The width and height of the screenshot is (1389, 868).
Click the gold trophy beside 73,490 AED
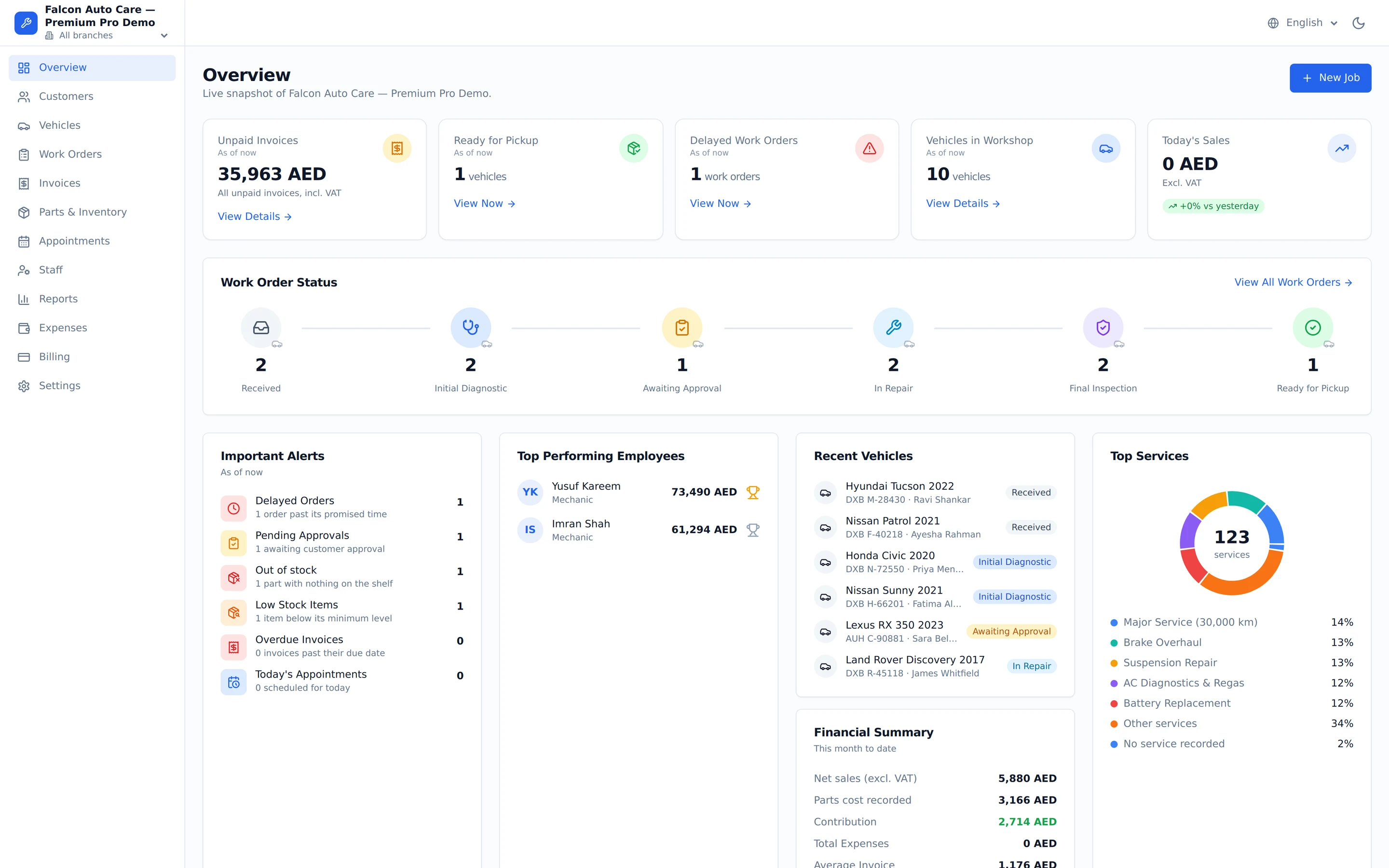coord(753,492)
